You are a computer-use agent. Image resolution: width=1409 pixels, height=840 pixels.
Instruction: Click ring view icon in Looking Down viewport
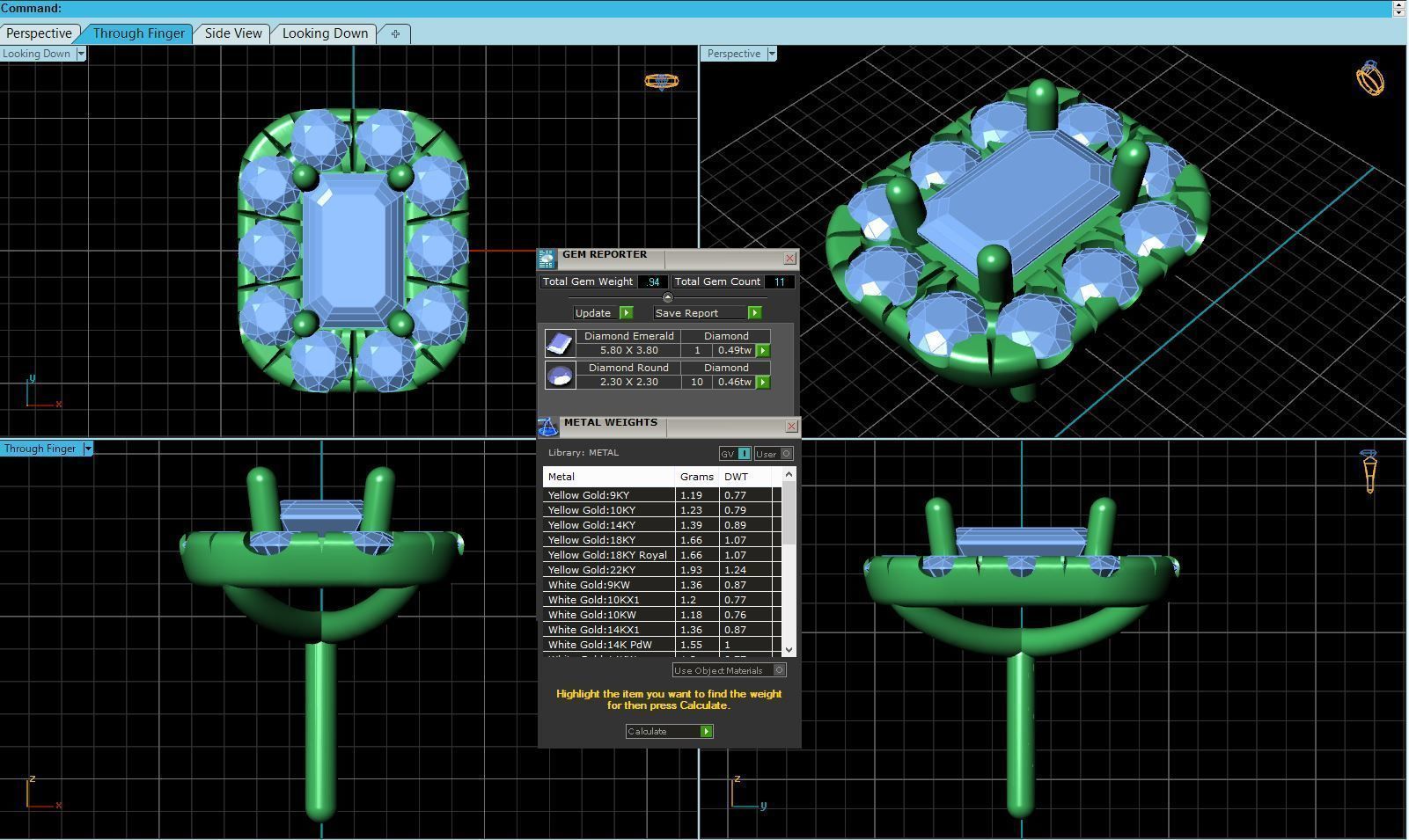pos(661,82)
